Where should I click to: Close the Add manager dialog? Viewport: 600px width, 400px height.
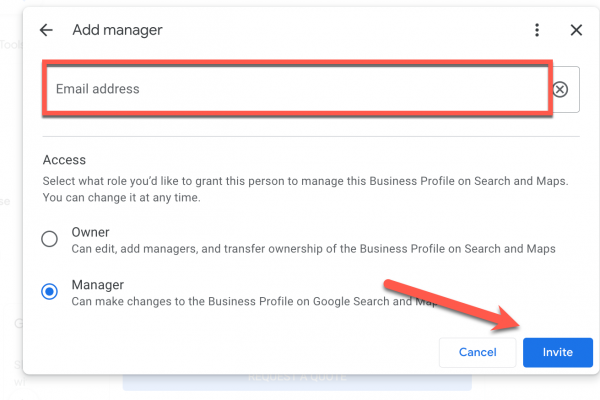576,30
